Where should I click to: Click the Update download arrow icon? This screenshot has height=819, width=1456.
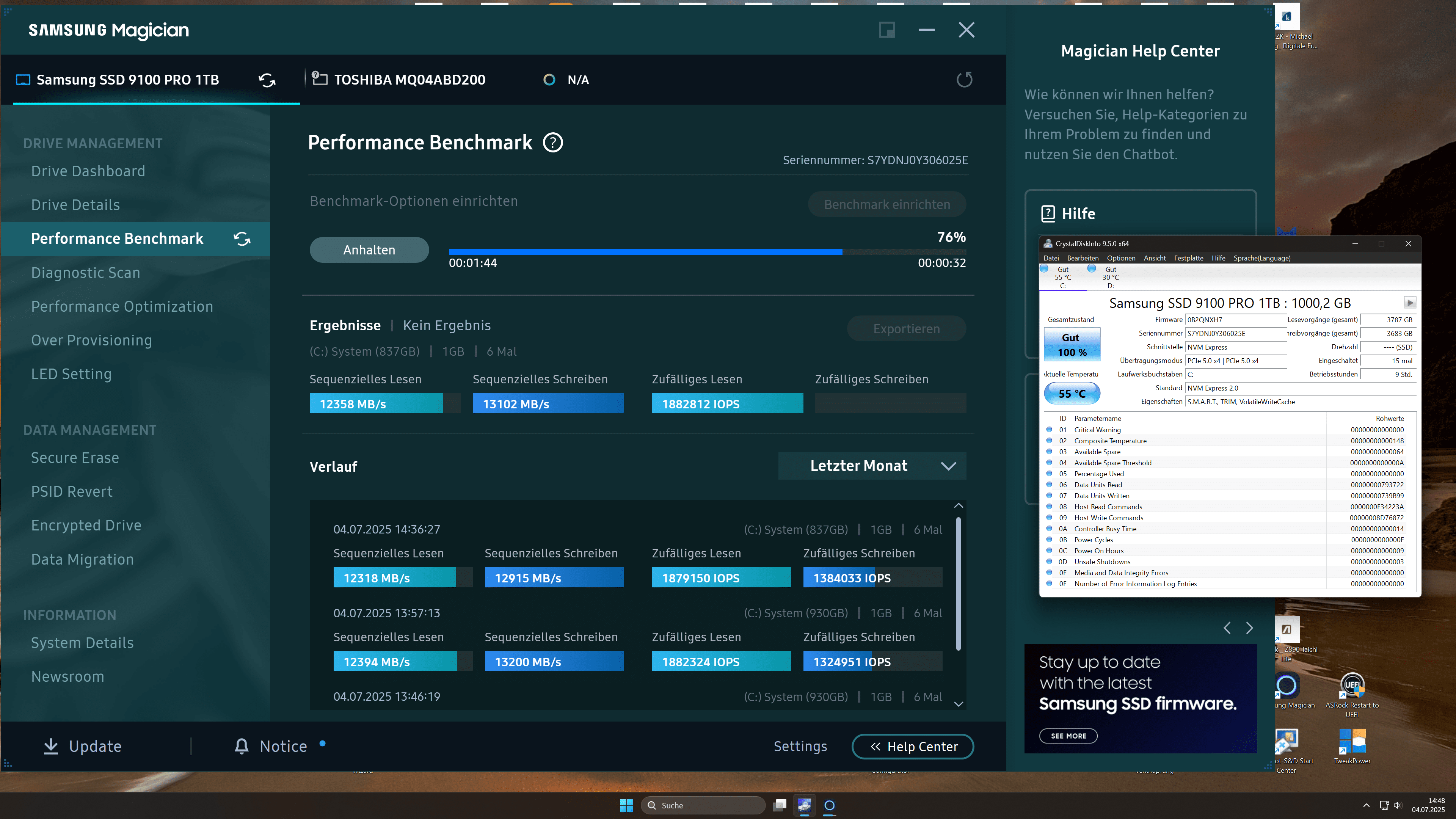(x=51, y=746)
